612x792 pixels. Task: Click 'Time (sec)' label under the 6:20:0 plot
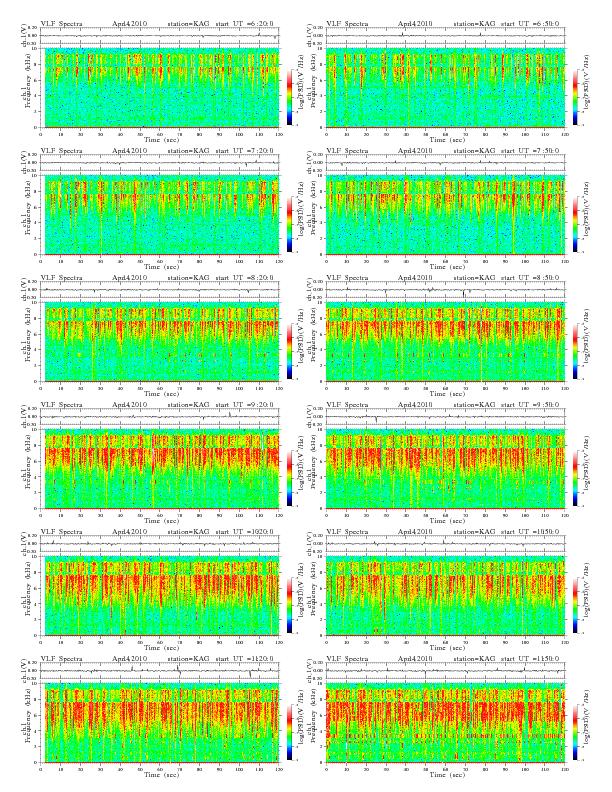coord(161,139)
